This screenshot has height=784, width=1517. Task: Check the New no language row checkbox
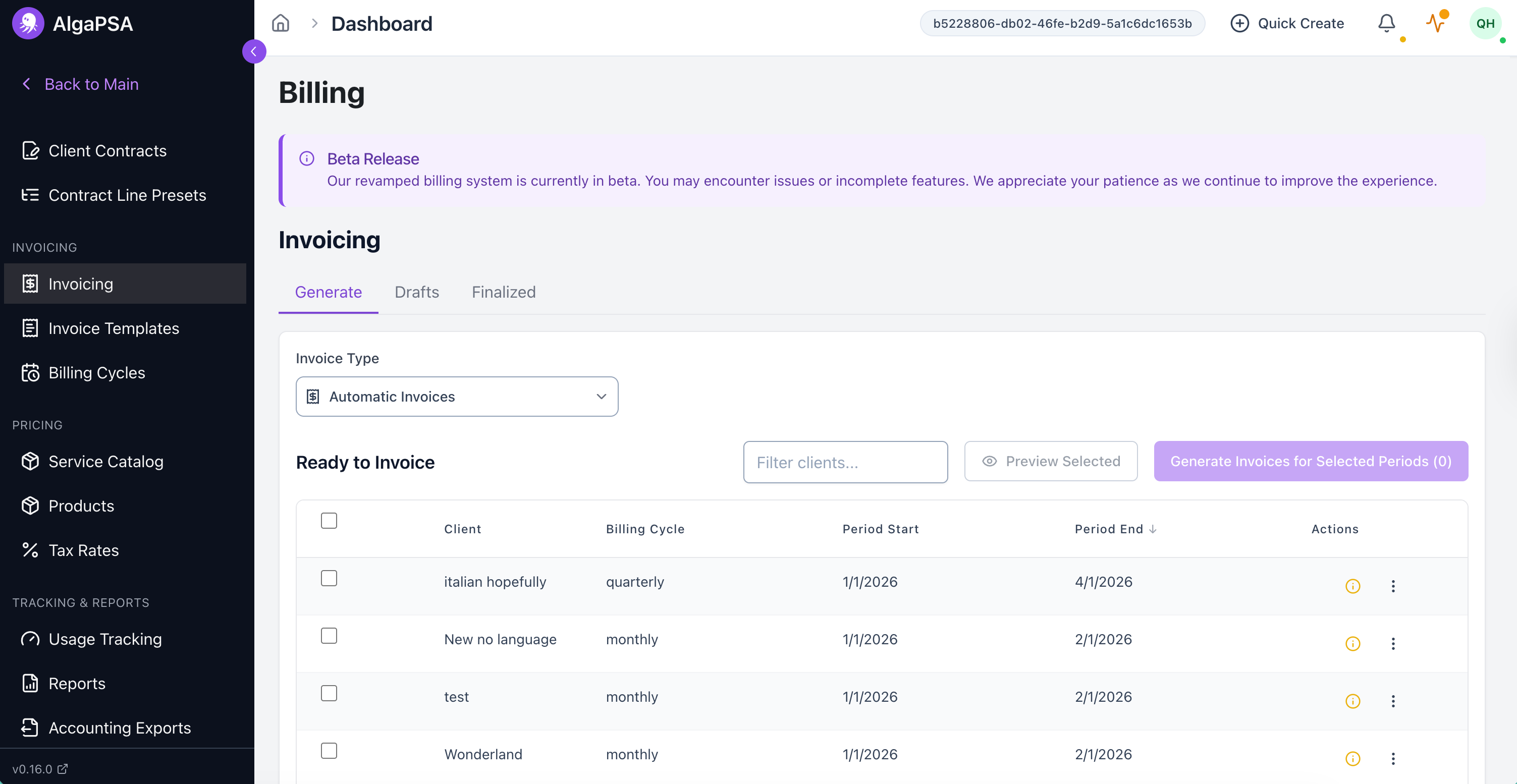(329, 636)
